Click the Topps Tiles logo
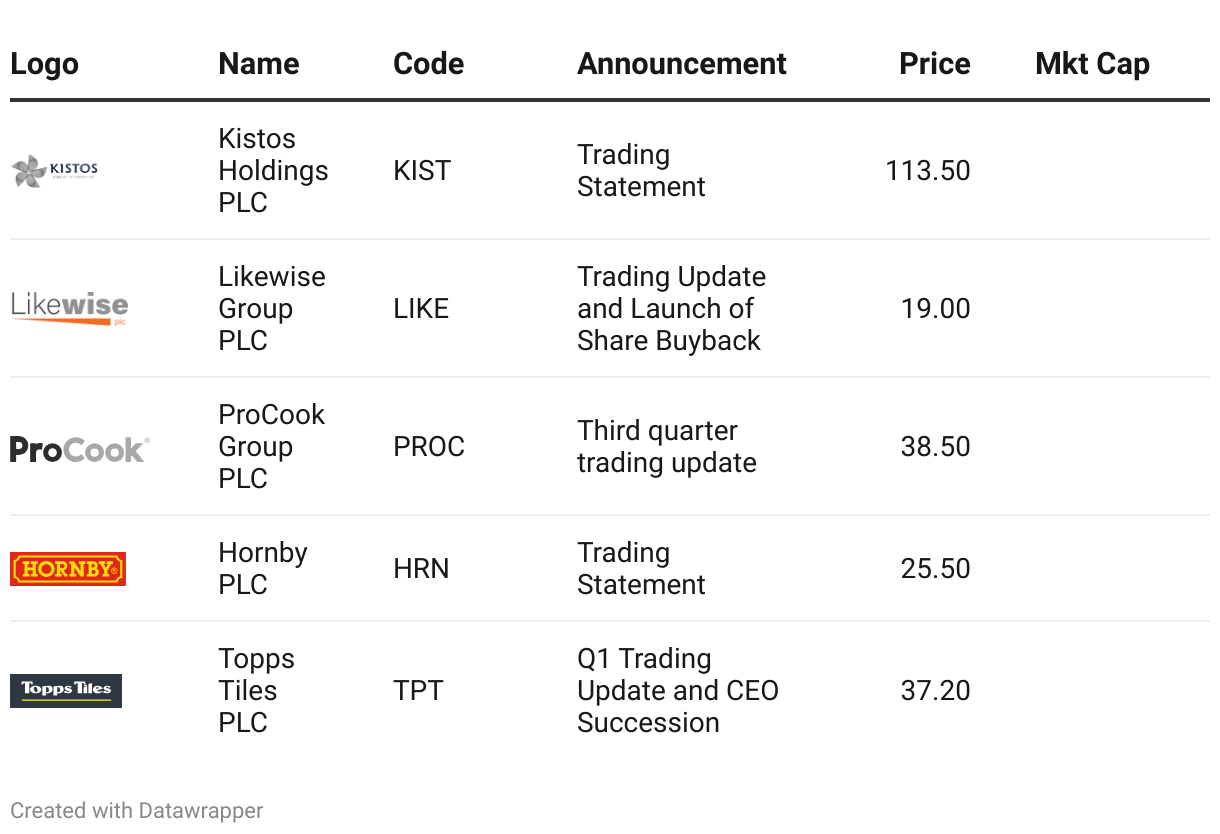1220x834 pixels. [x=66, y=690]
